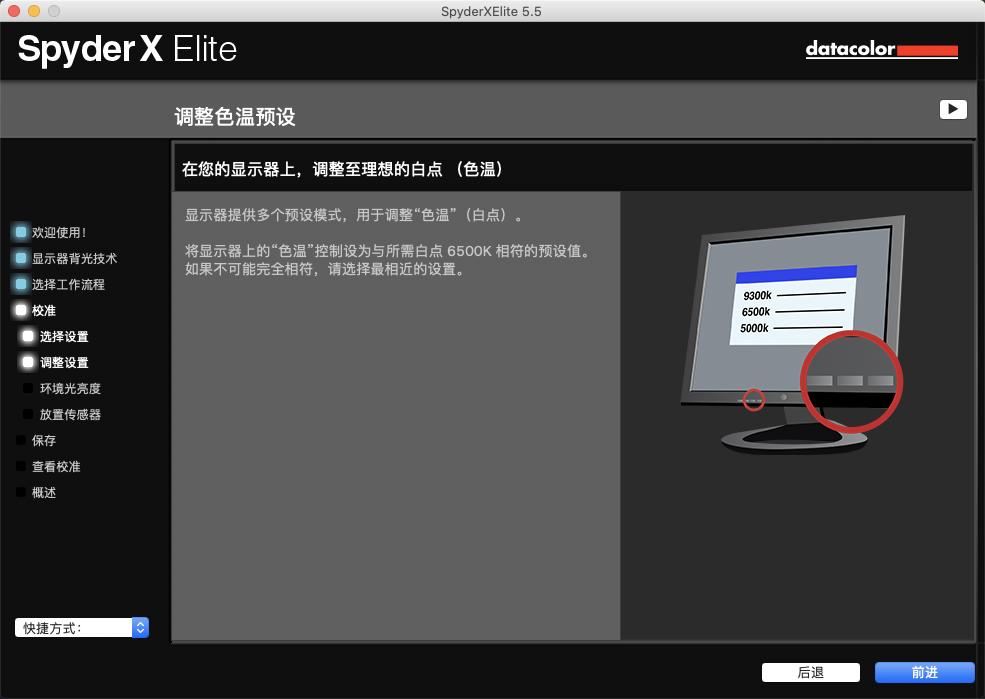
Task: Click the white indicator beside 调整设置
Action: click(x=28, y=362)
